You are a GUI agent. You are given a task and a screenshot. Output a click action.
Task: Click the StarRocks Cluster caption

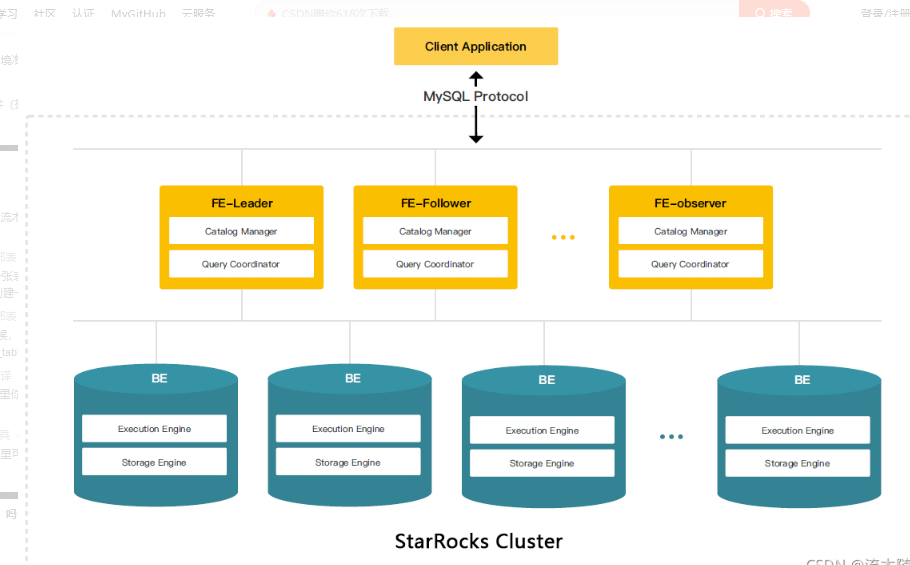tap(479, 541)
